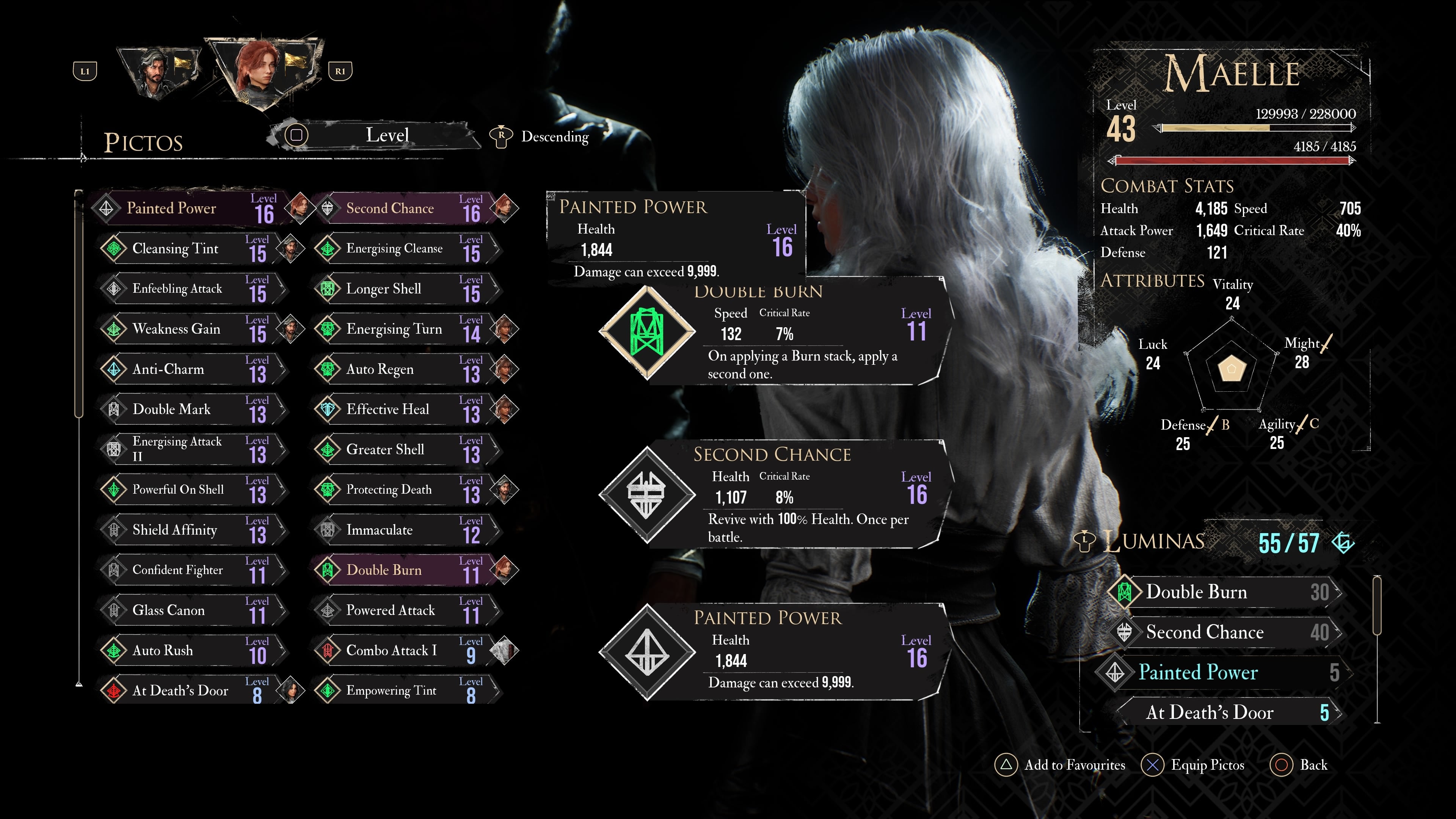Click the Double Burn green picto icon
Image resolution: width=1456 pixels, height=819 pixels.
tap(646, 333)
